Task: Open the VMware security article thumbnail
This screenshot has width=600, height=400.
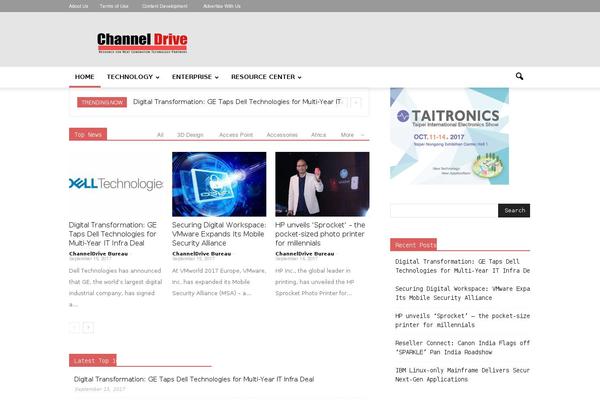Action: pos(219,184)
